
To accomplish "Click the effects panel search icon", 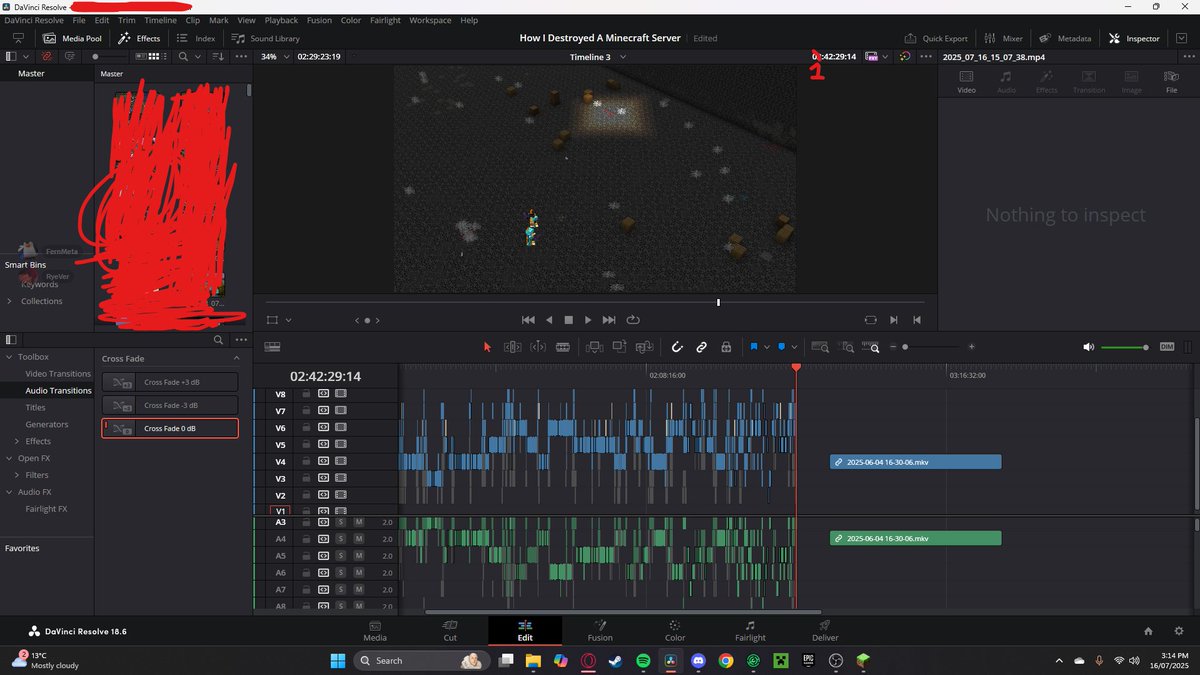I will [x=218, y=340].
